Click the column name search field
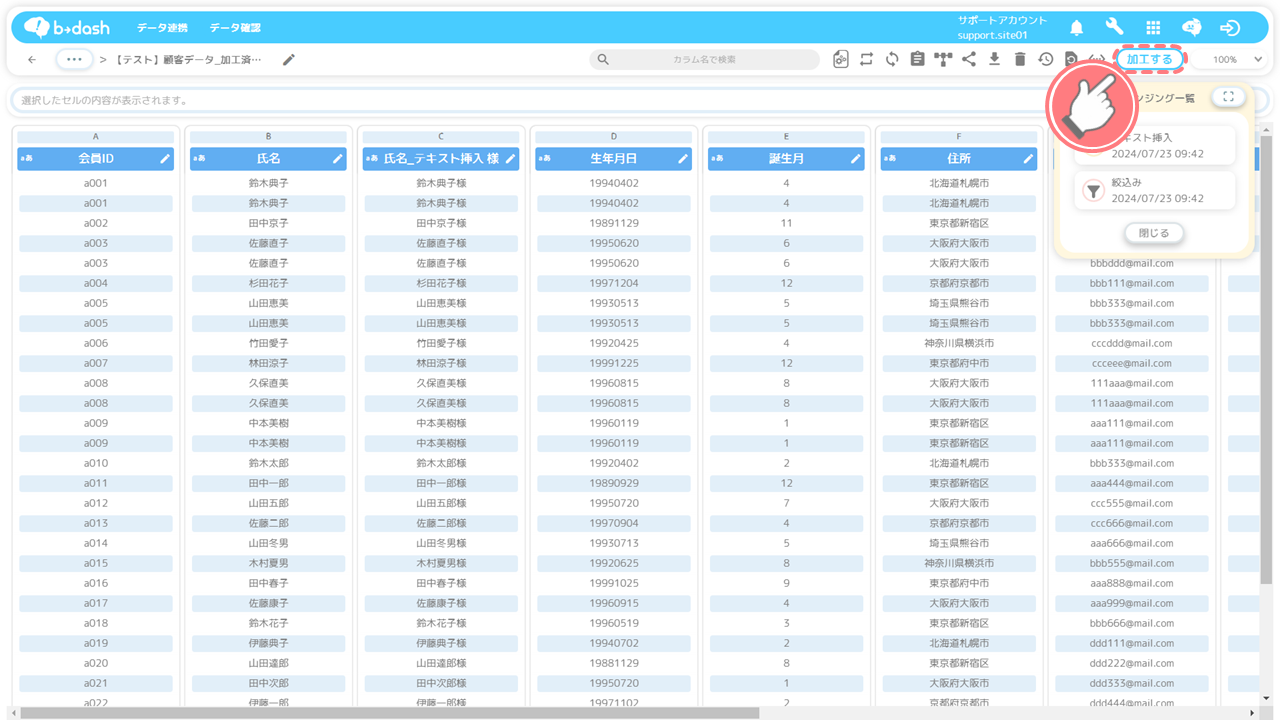 pyautogui.click(x=704, y=59)
